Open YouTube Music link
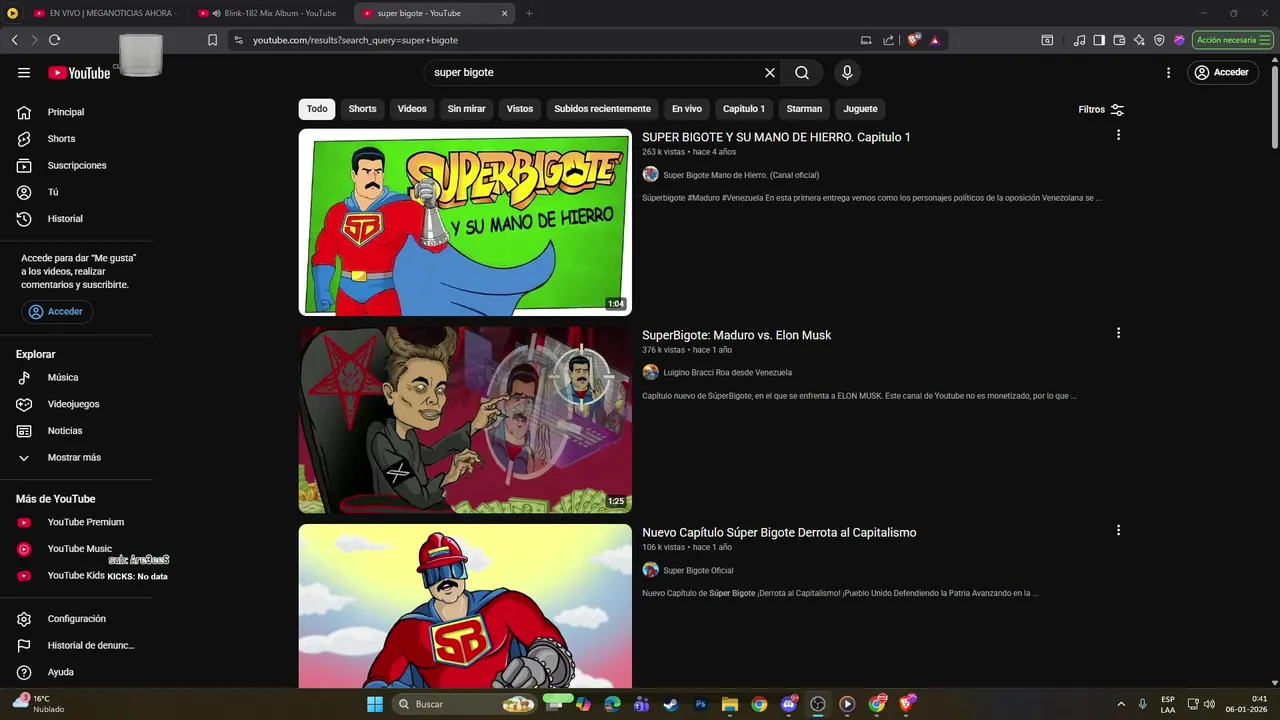 tap(80, 549)
